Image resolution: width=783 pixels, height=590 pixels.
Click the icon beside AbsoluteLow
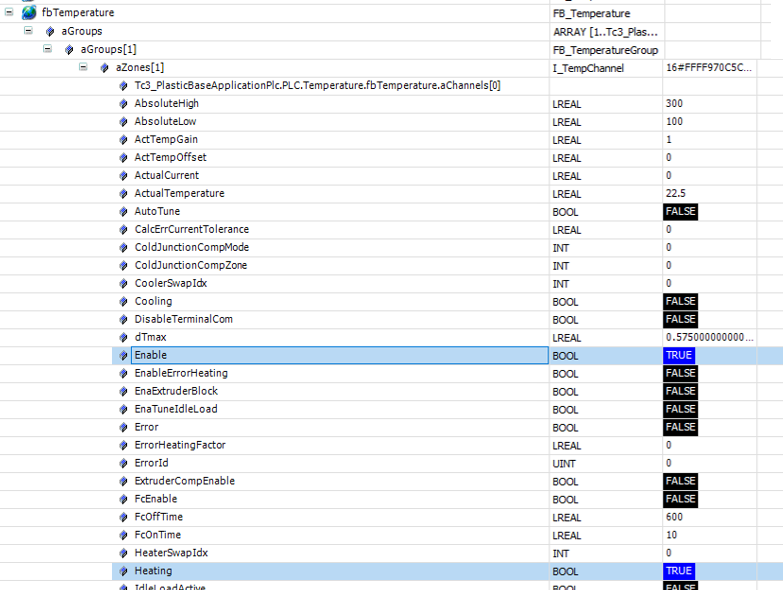point(123,122)
